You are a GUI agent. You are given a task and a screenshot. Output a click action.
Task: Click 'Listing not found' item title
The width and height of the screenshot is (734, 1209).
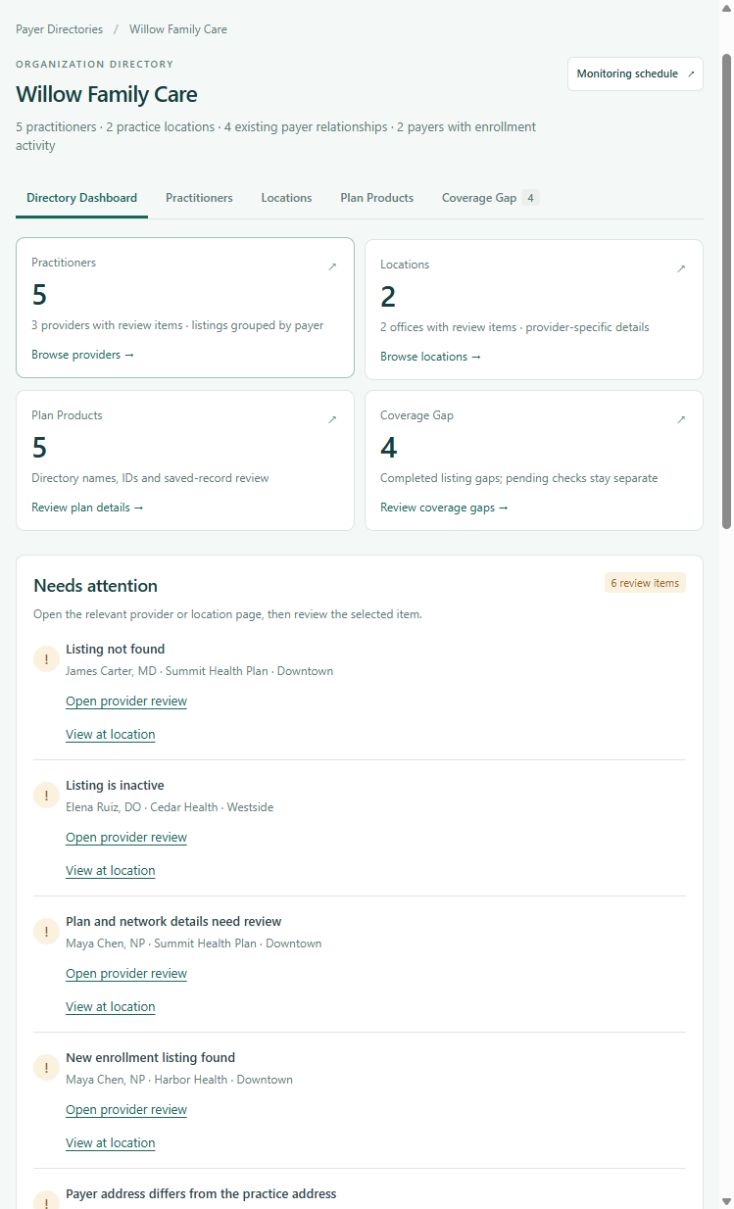[115, 649]
